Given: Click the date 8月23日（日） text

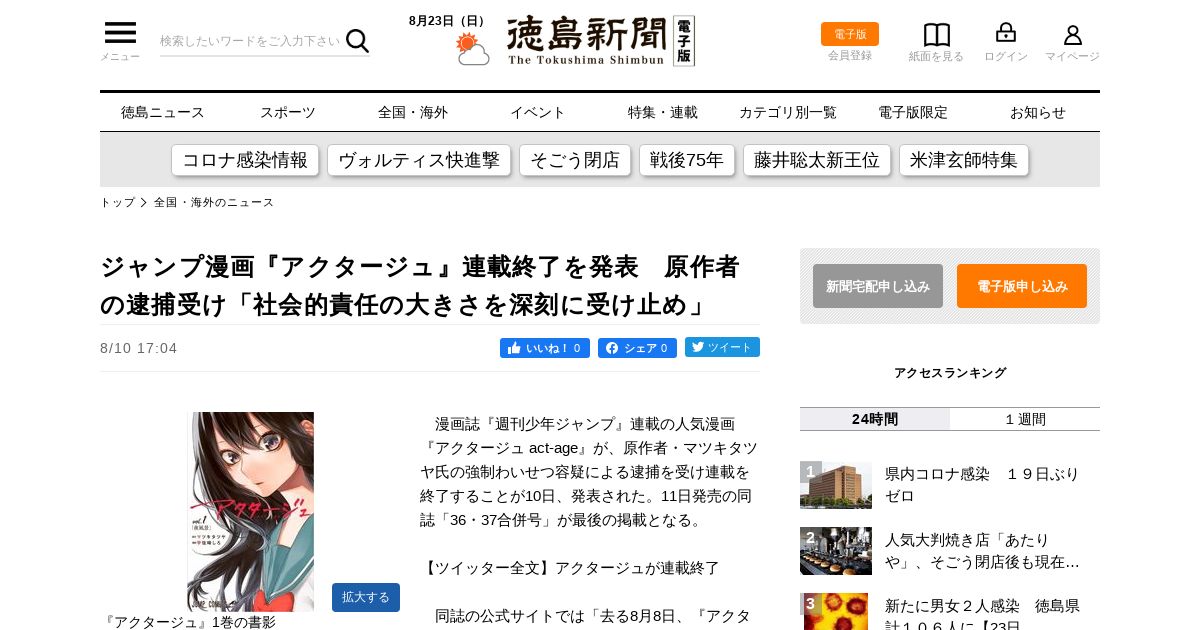Looking at the screenshot, I should point(450,21).
